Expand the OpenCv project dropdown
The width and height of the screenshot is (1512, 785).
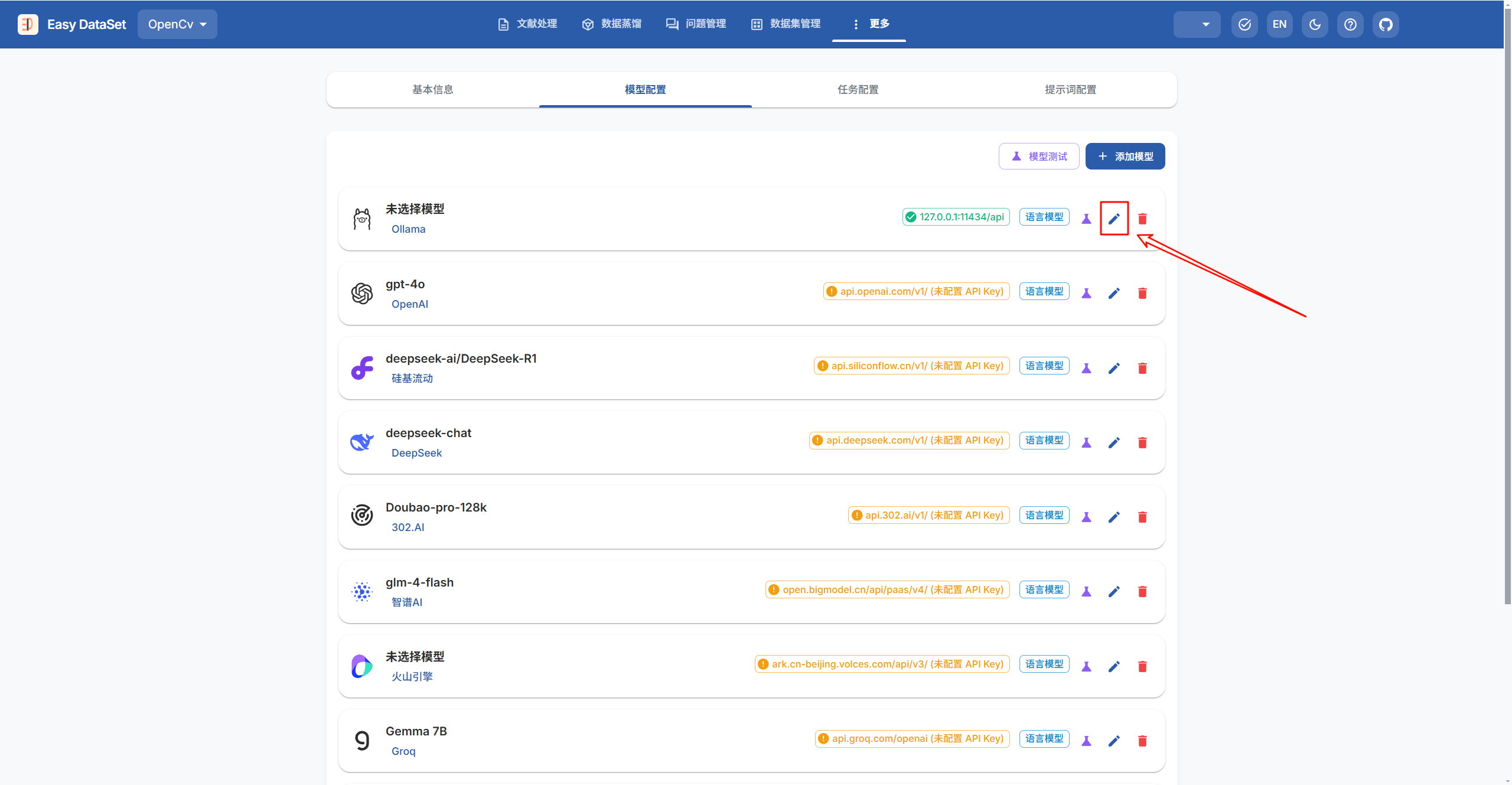point(177,24)
